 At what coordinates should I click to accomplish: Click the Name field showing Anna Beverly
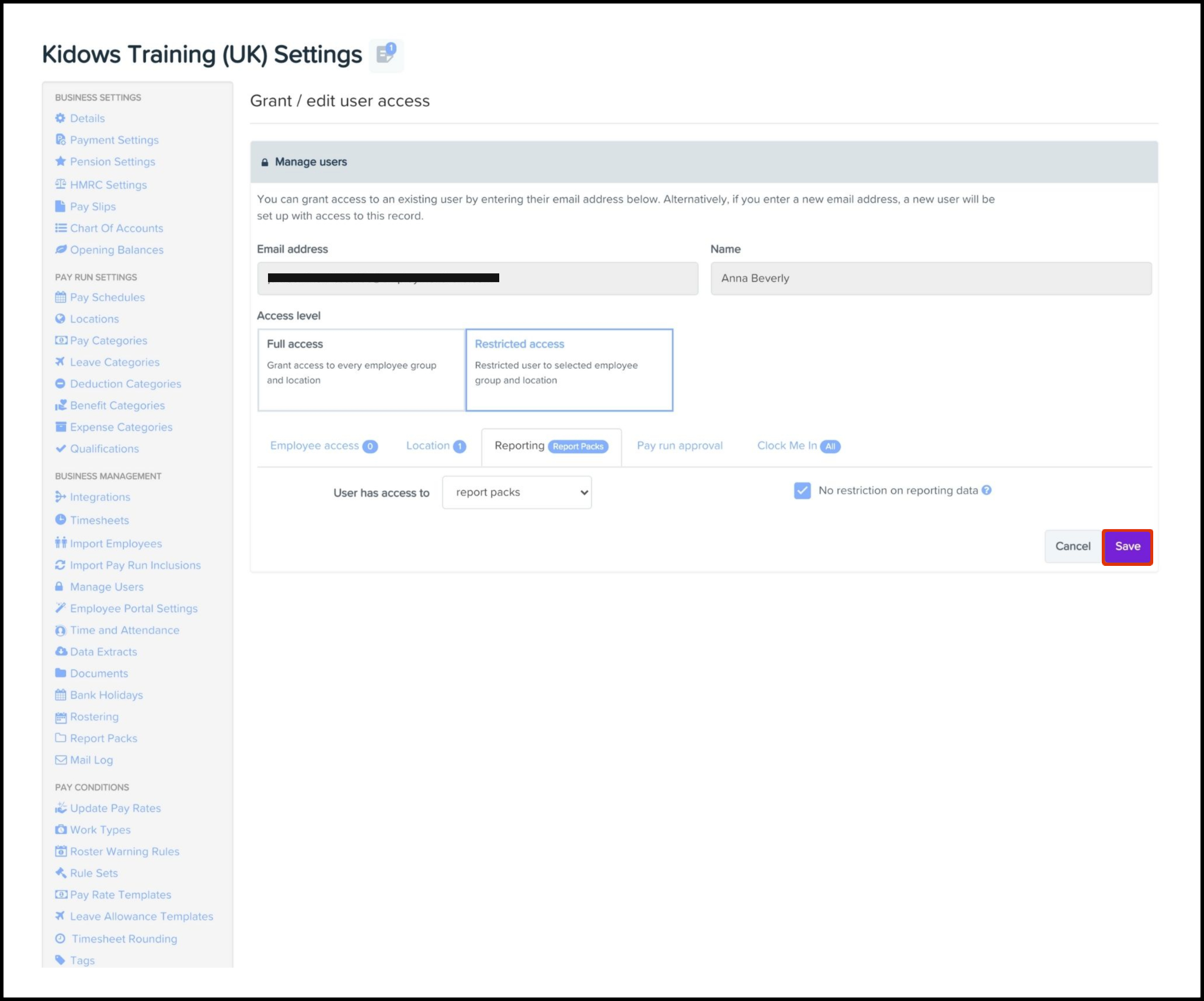931,279
